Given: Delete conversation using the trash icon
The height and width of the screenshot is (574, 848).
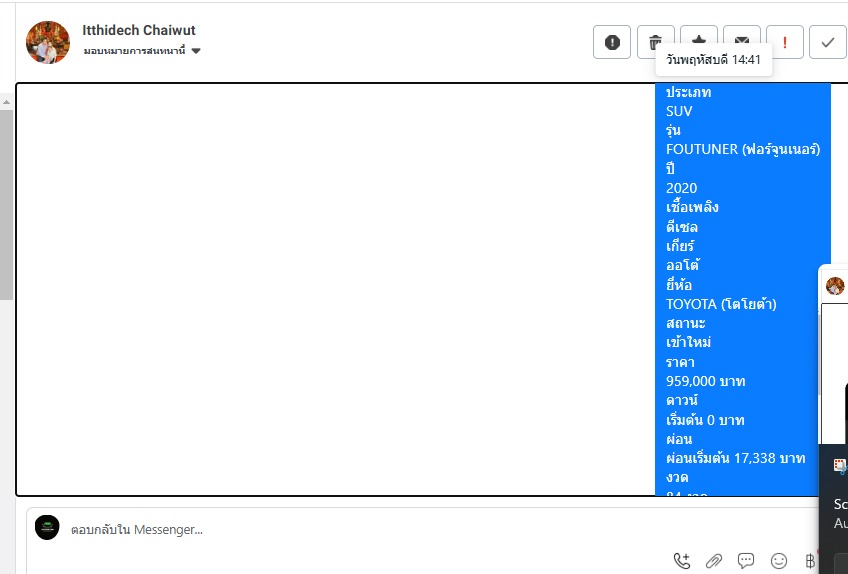Looking at the screenshot, I should pos(655,41).
